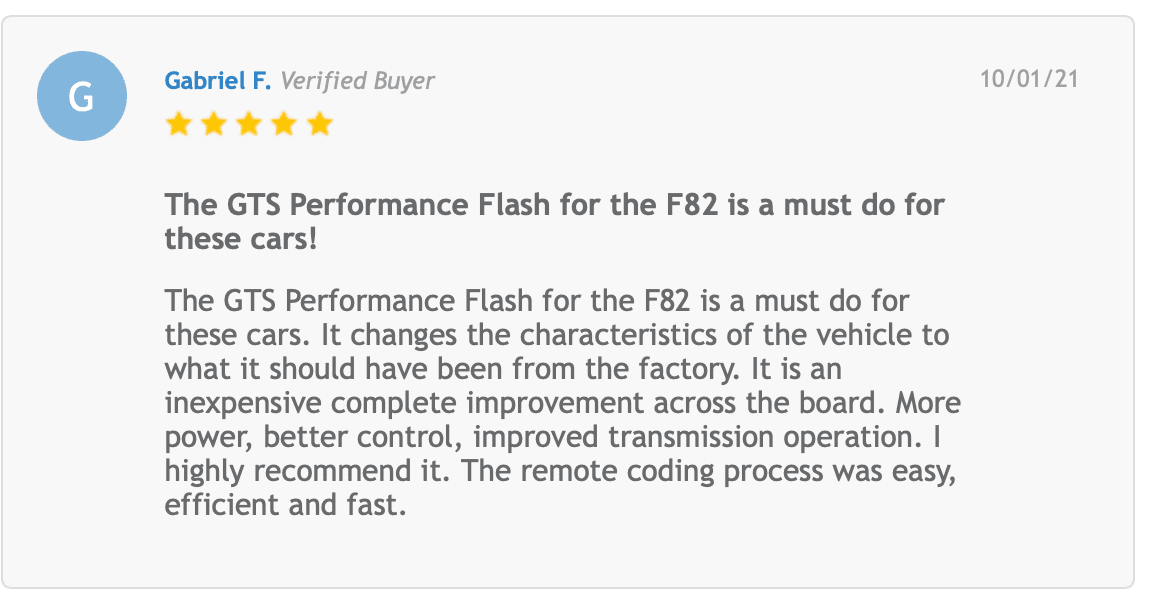Click the words 'these cars!' in title

point(241,238)
